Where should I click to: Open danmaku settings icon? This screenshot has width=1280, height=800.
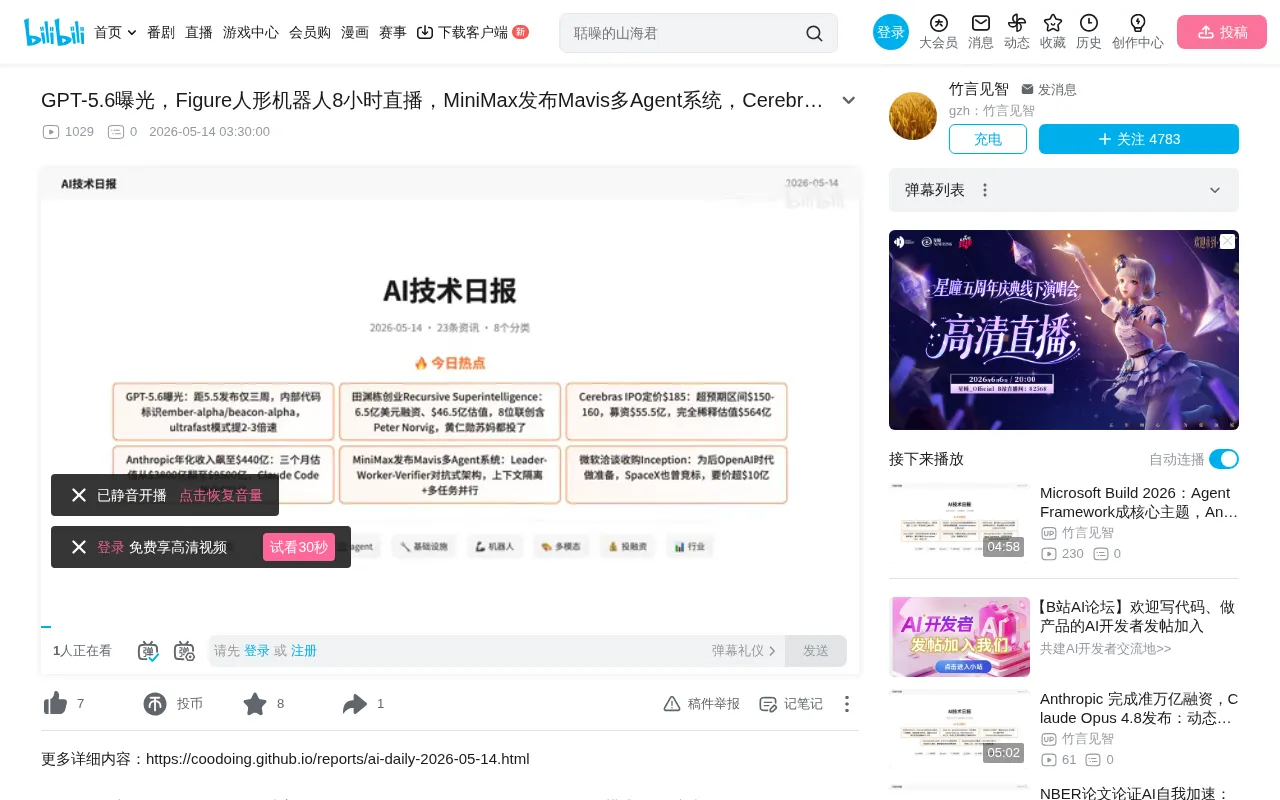coord(184,651)
